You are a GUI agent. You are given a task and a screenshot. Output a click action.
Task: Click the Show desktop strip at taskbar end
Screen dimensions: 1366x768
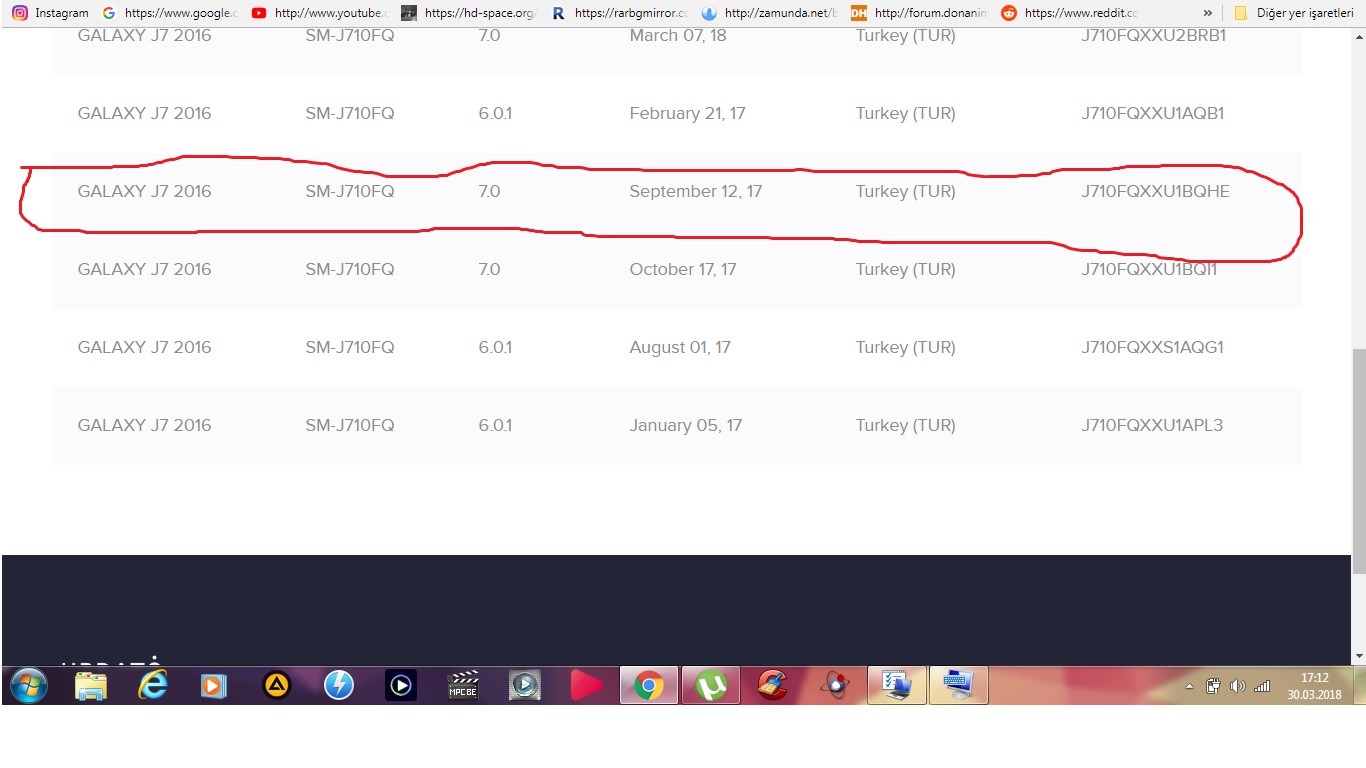[1359, 686]
